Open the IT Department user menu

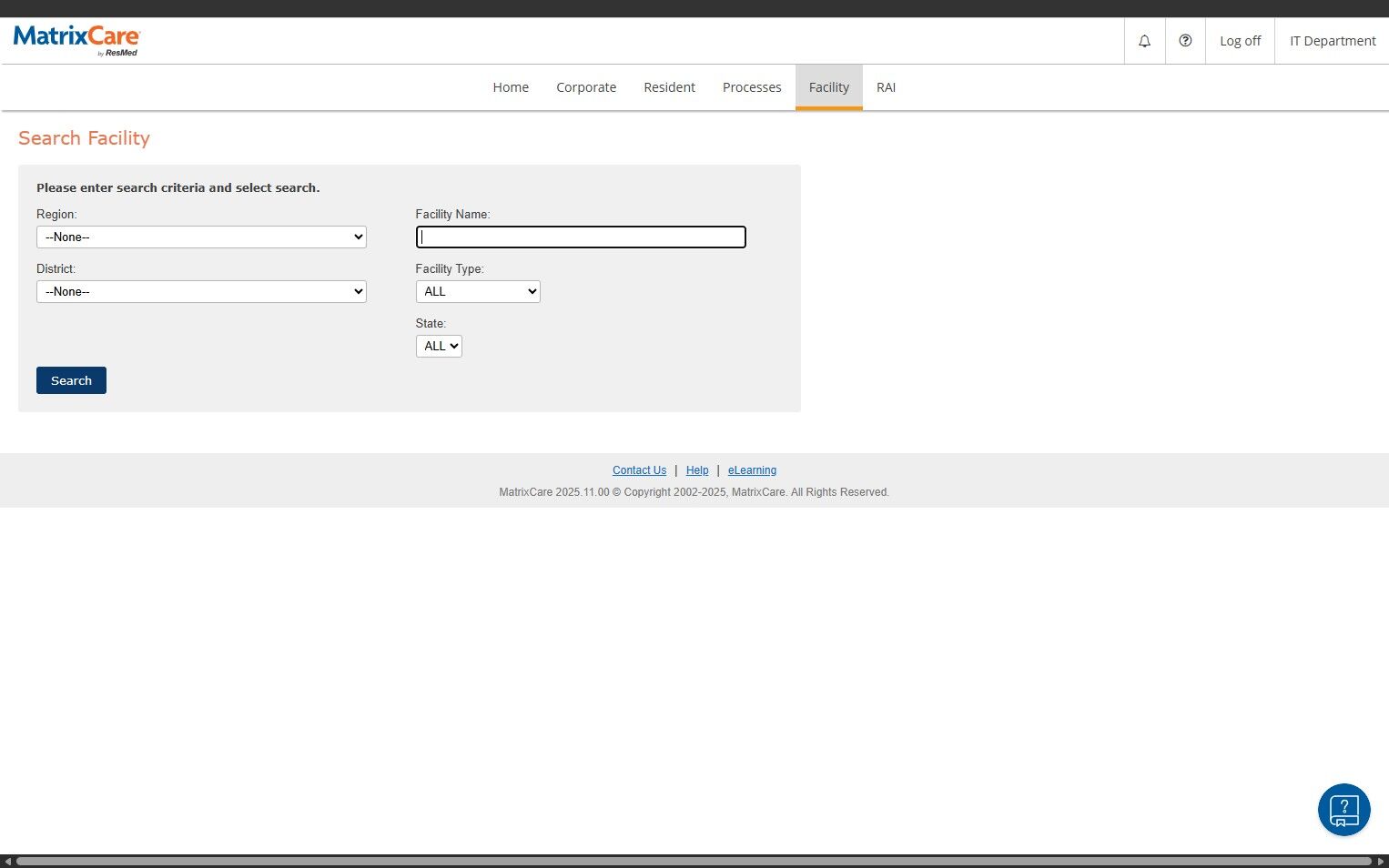1333,41
